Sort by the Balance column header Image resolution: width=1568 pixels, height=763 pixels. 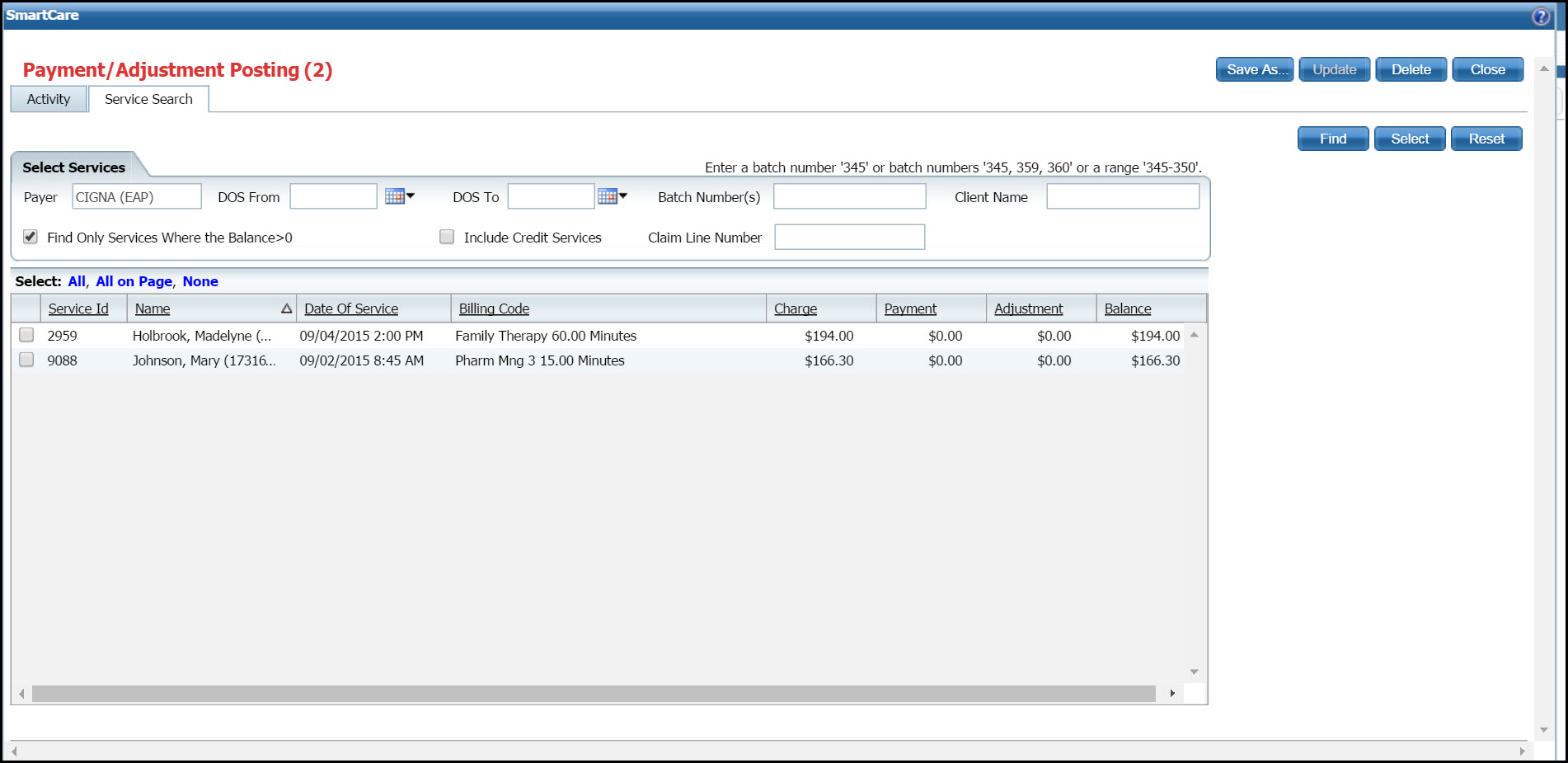[1127, 308]
